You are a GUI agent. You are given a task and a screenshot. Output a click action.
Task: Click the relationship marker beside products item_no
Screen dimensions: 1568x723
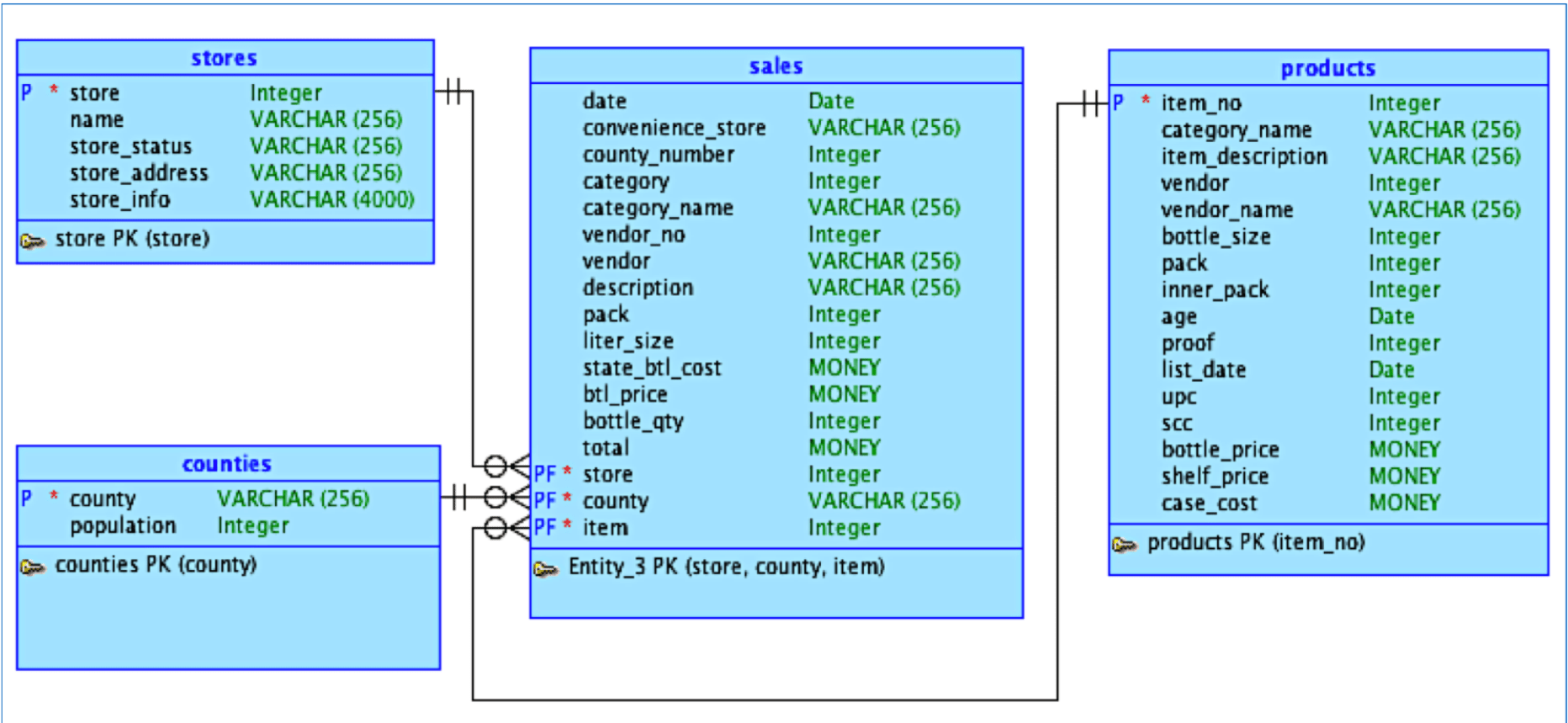[1092, 104]
